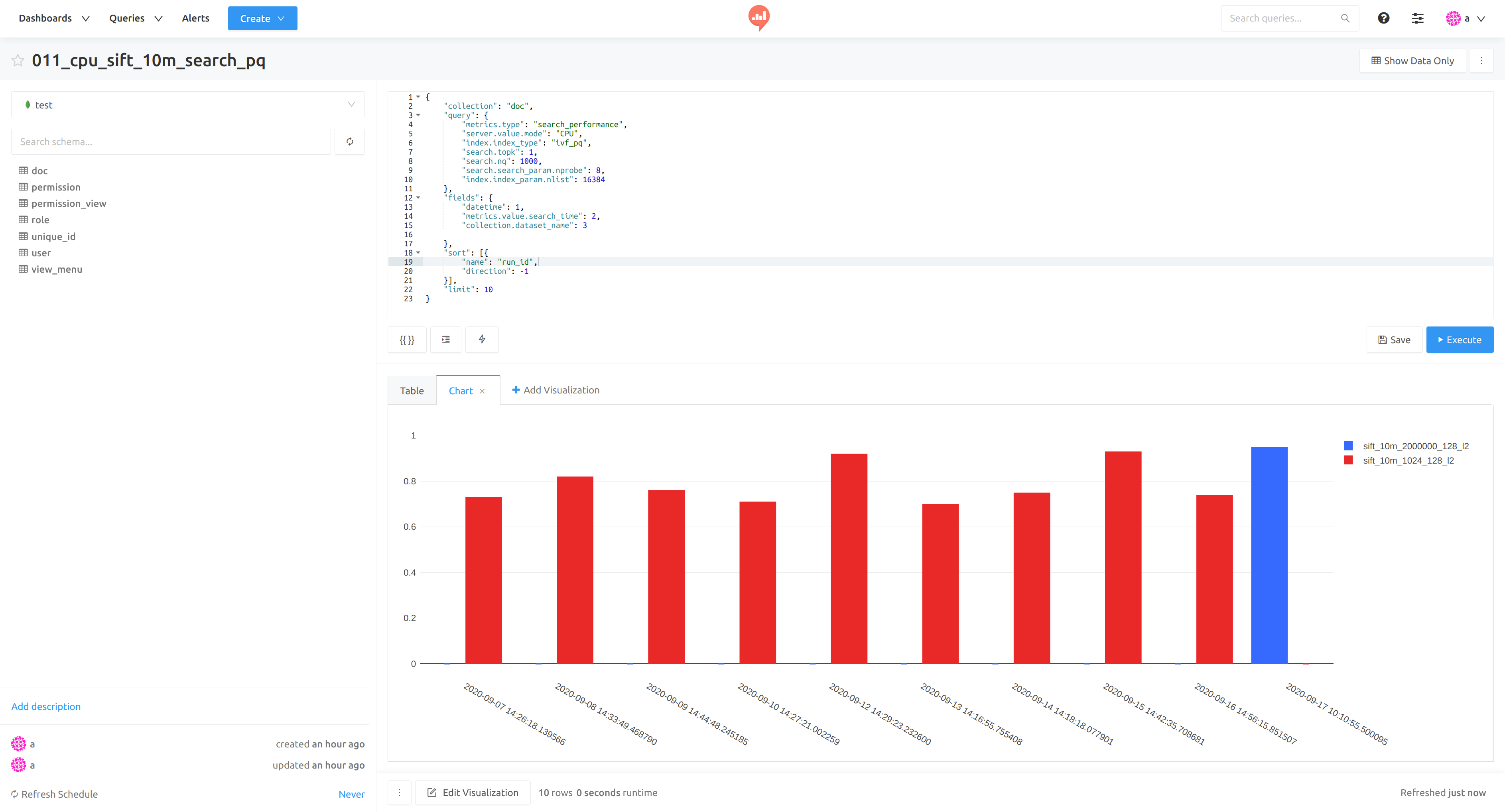Click the Add description link
Screen dimensions: 1505x812
[45, 706]
